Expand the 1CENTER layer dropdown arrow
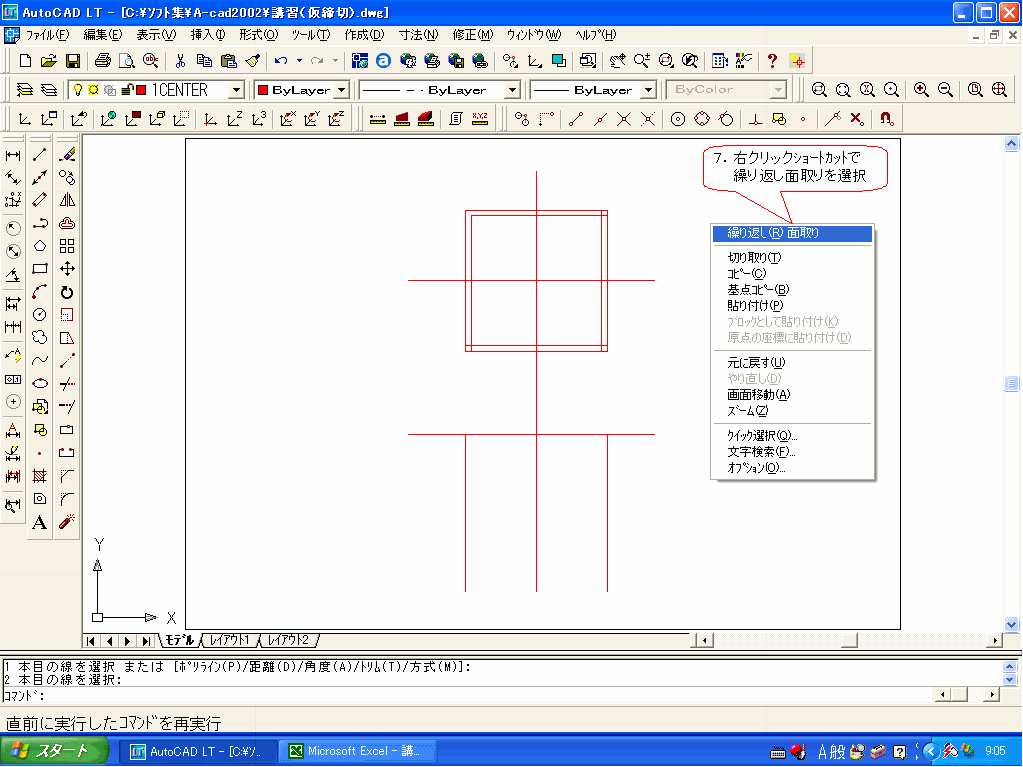Image resolution: width=1023 pixels, height=767 pixels. point(237,89)
